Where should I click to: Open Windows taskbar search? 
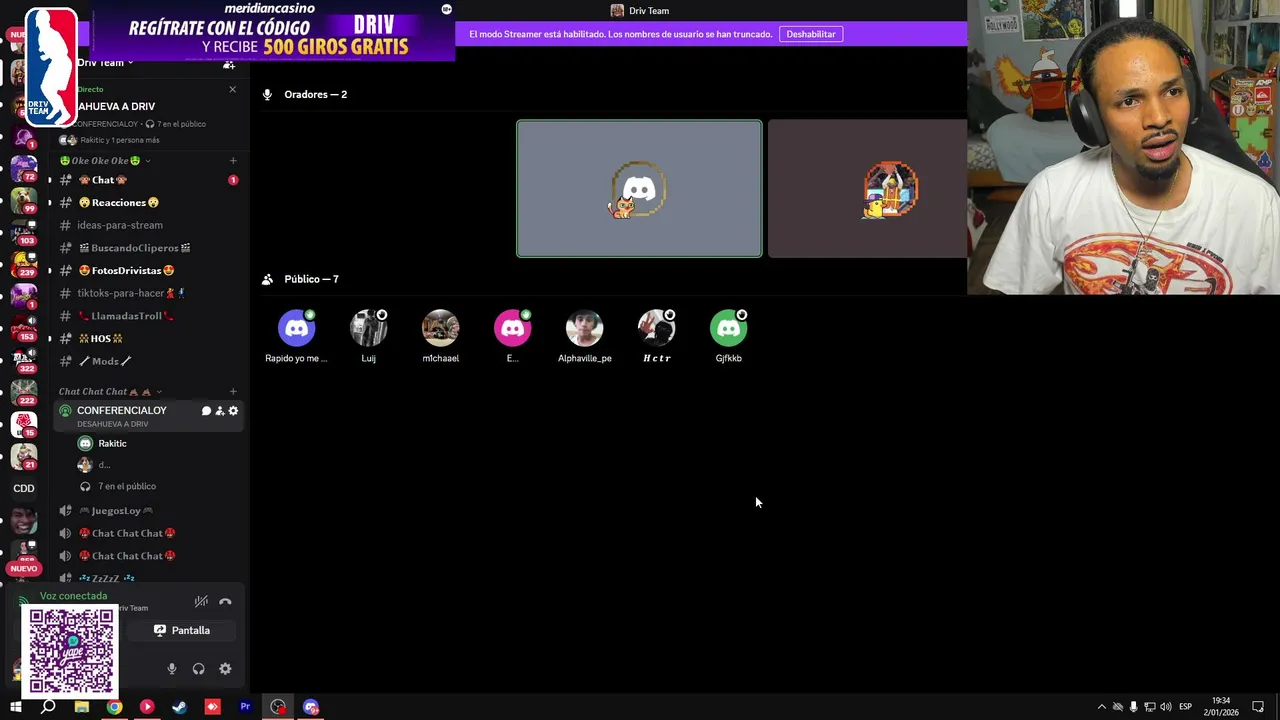click(48, 707)
